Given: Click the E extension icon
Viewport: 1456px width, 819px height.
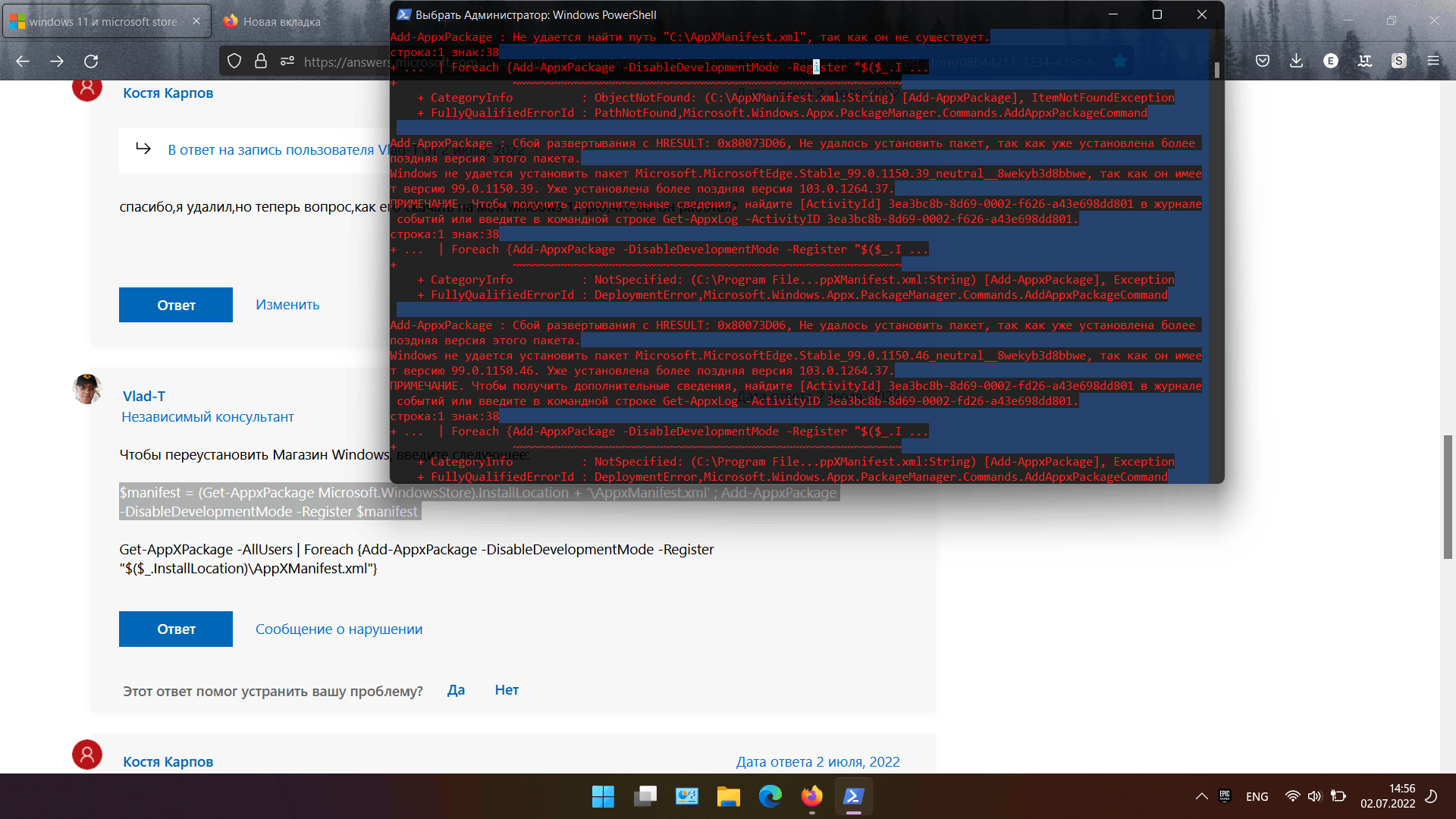Looking at the screenshot, I should (1331, 61).
